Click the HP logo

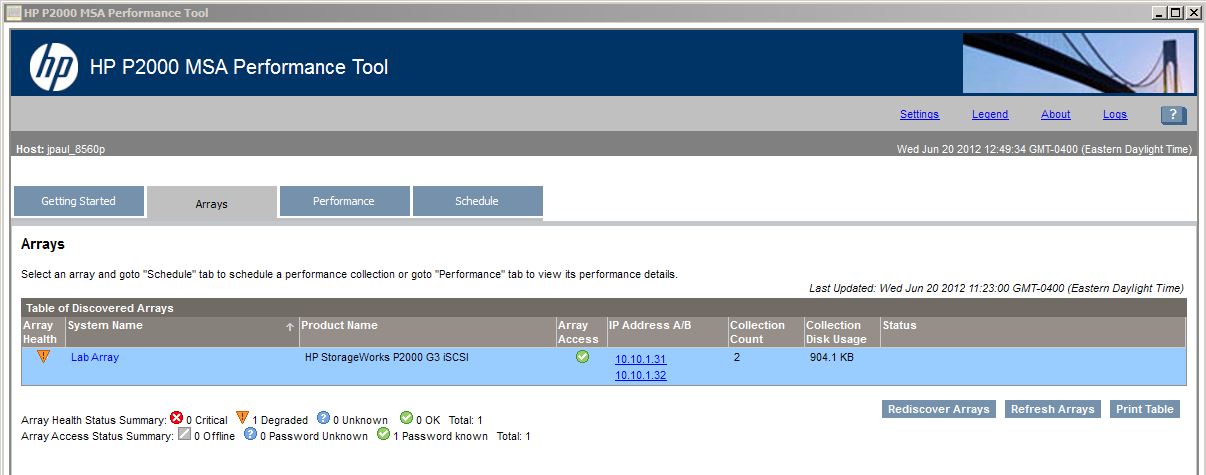[x=54, y=67]
